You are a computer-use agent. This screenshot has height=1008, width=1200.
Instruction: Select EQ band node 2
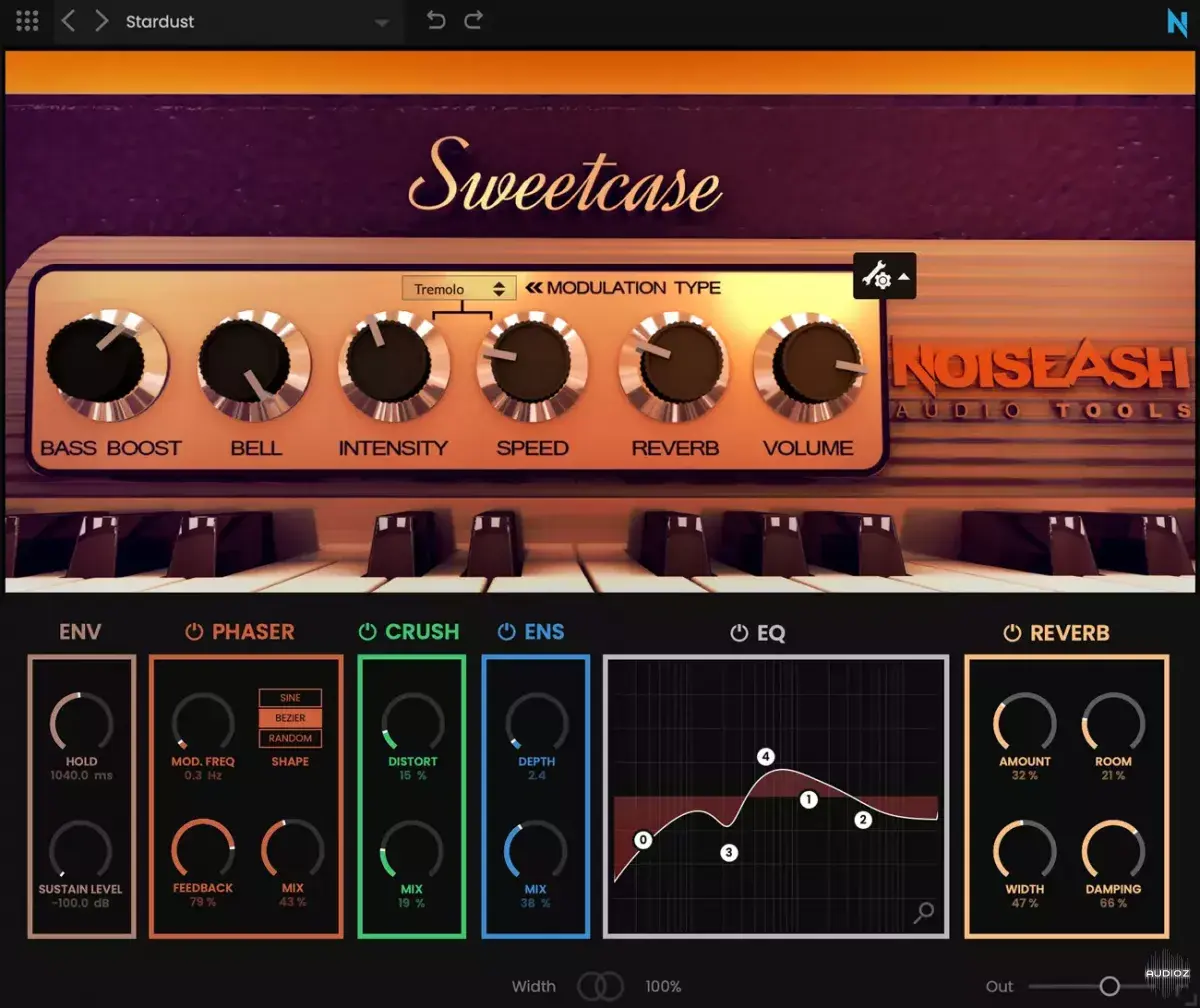[x=863, y=820]
